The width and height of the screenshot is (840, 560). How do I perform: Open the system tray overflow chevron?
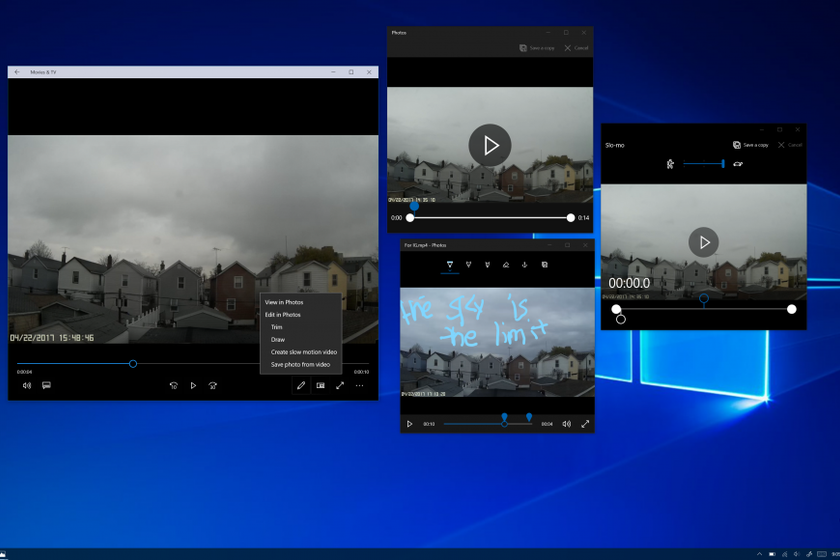click(759, 554)
